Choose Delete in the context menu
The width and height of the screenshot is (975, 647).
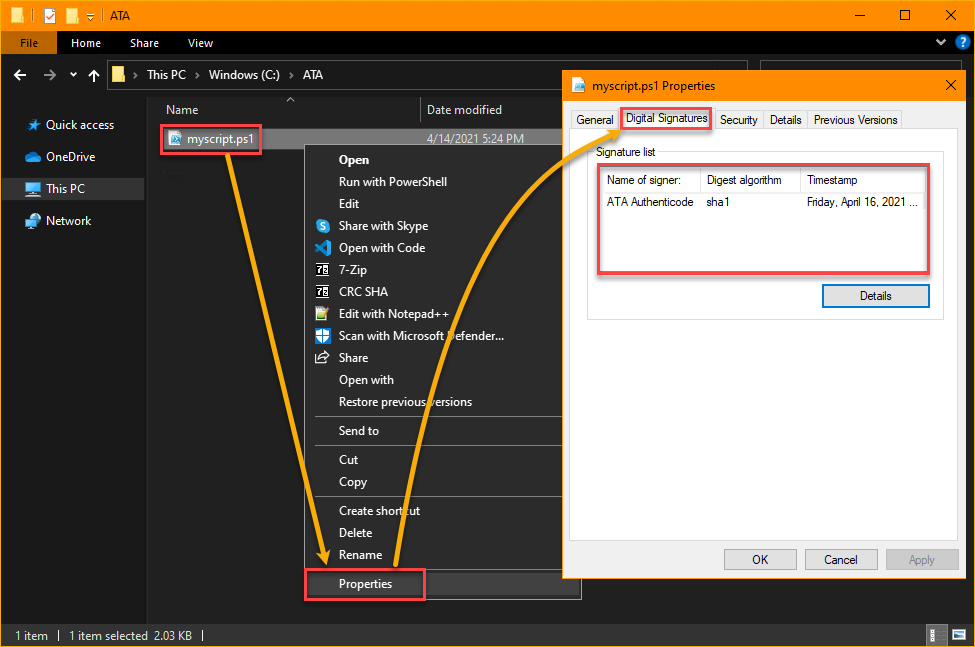click(x=356, y=533)
